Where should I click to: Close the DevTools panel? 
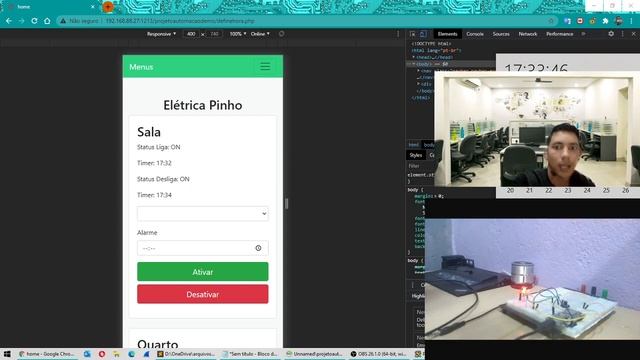coord(633,34)
